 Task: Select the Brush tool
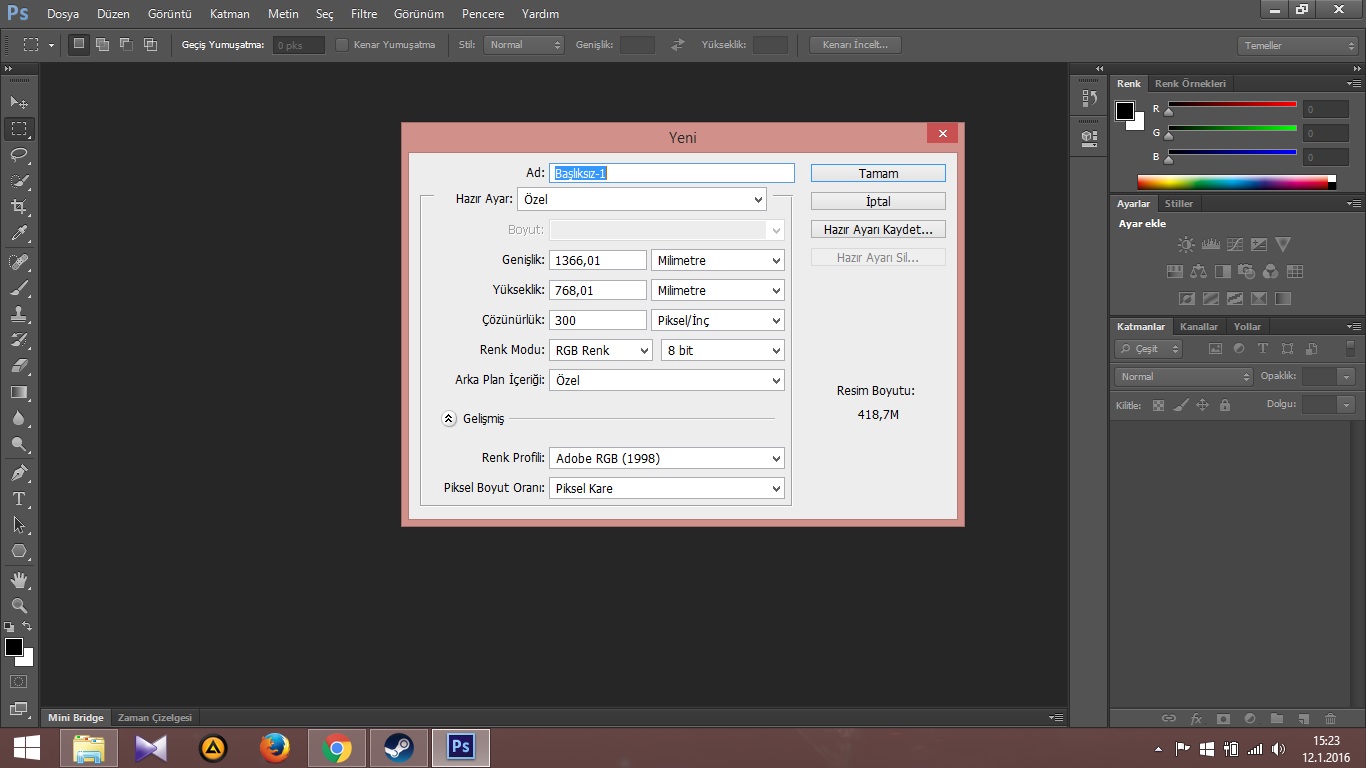click(x=19, y=288)
